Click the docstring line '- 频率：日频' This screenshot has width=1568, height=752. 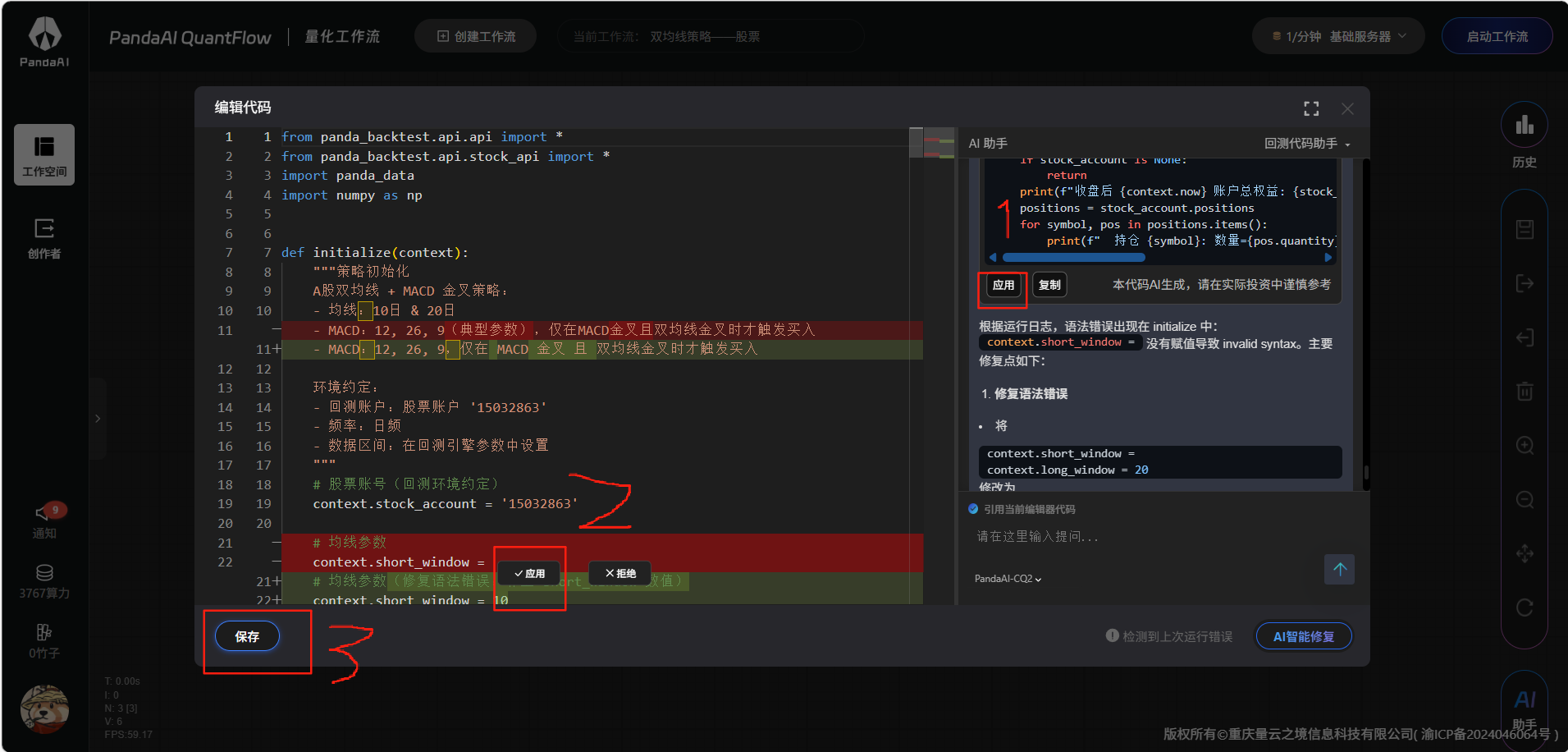(357, 426)
